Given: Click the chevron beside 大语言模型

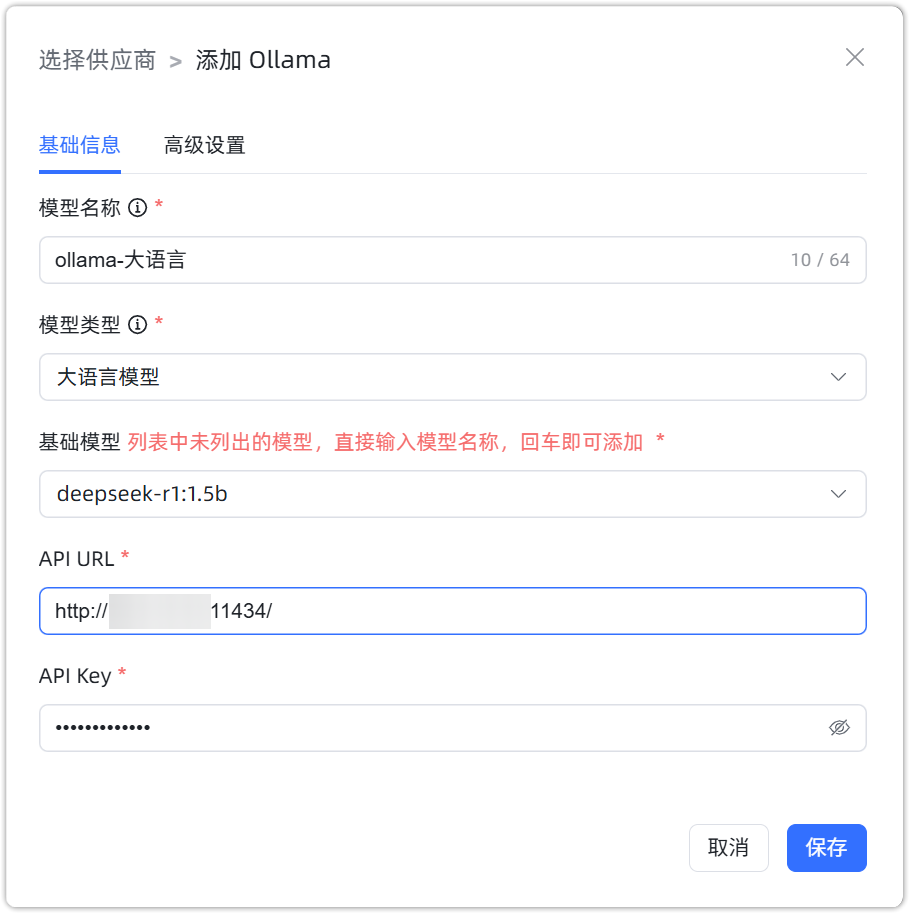Looking at the screenshot, I should tap(837, 377).
